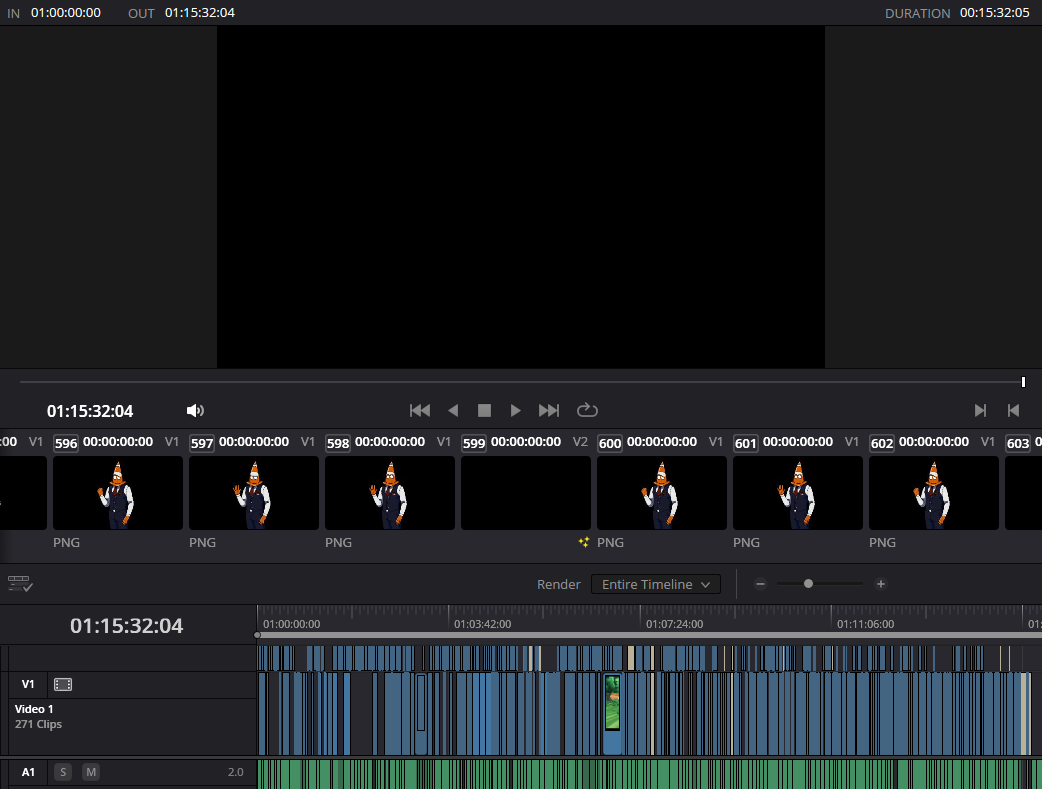
Task: Select the V1 track header label
Action: (x=28, y=684)
